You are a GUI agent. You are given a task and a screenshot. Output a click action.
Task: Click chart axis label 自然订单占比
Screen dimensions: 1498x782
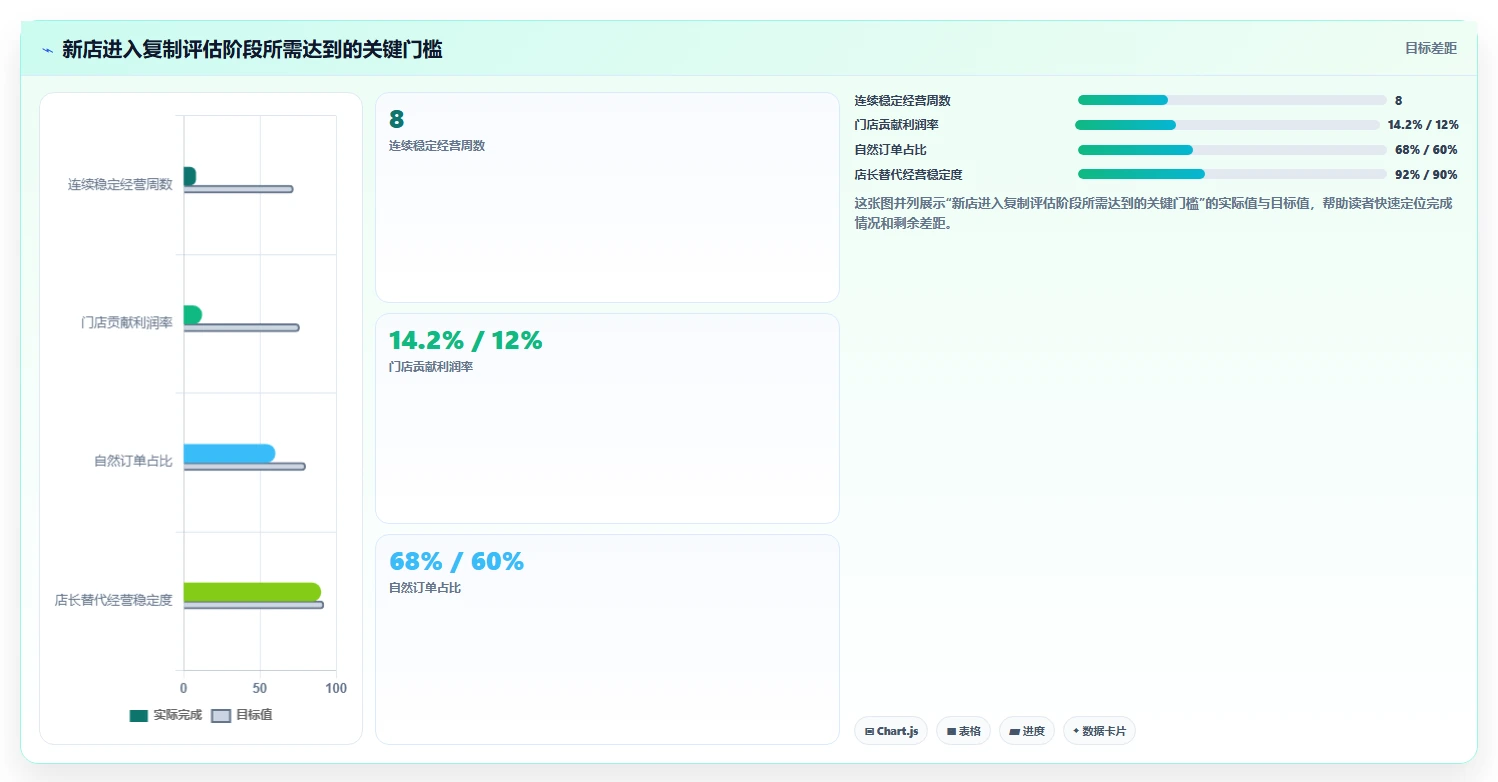(x=133, y=461)
